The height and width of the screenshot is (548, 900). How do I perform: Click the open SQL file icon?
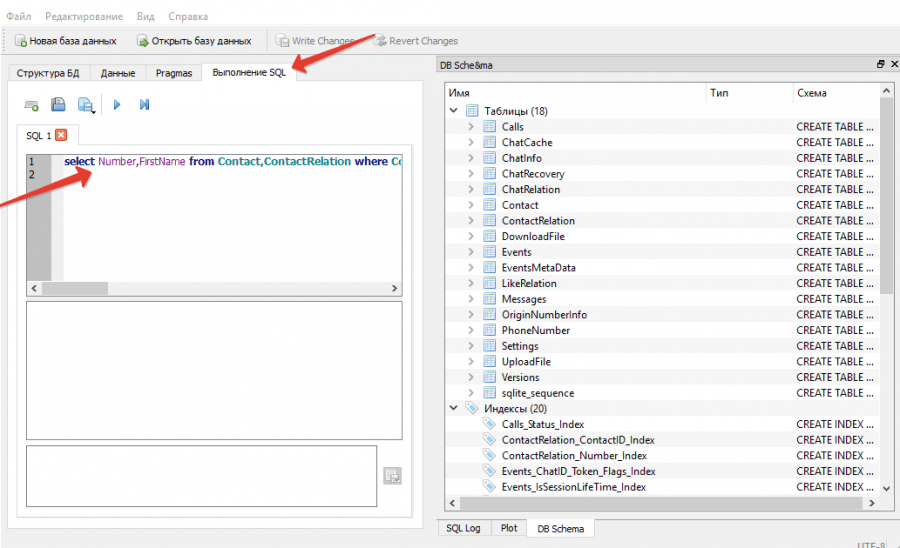tap(58, 104)
